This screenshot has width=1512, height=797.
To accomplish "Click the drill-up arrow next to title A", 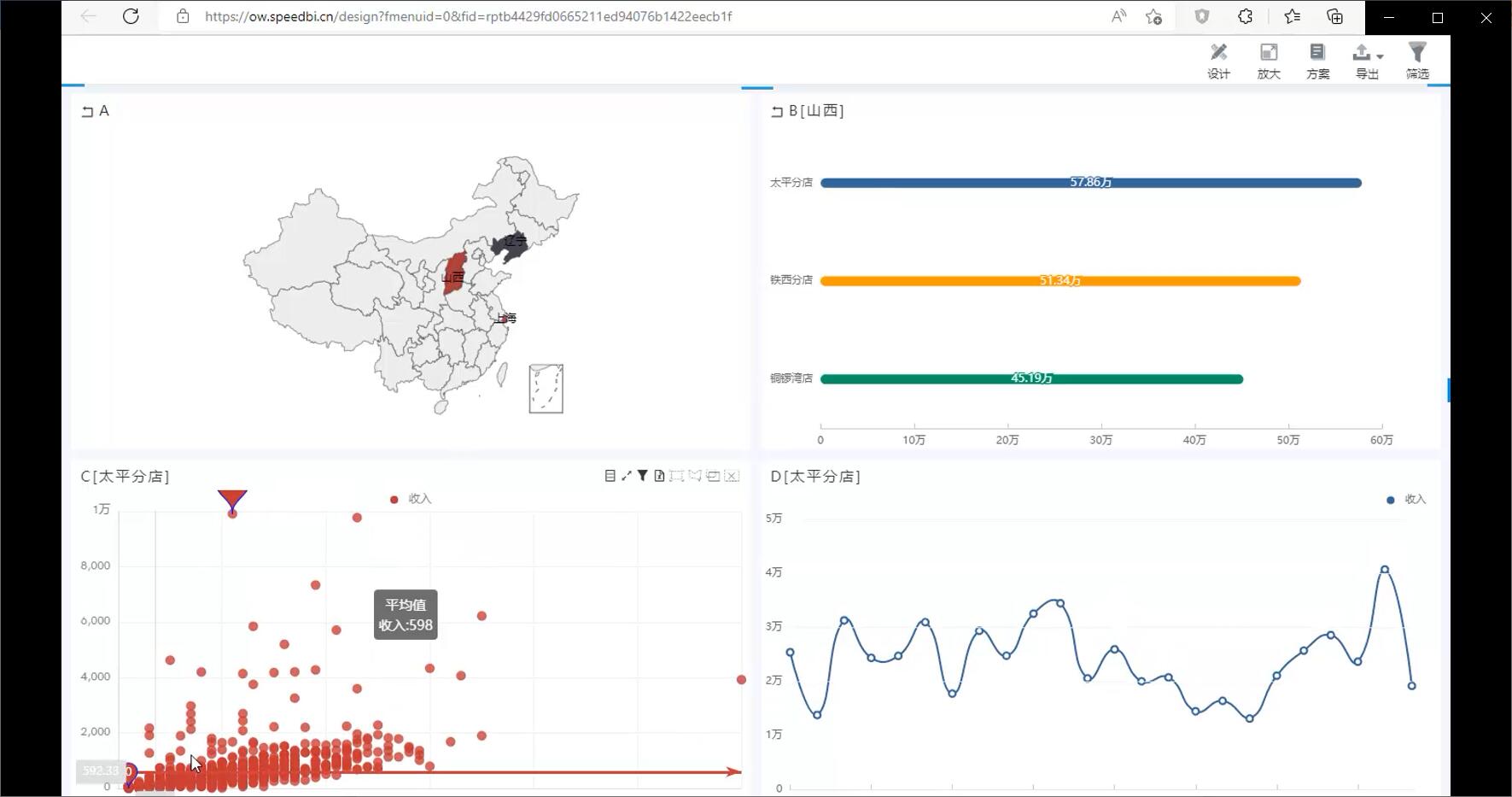I will (x=87, y=111).
